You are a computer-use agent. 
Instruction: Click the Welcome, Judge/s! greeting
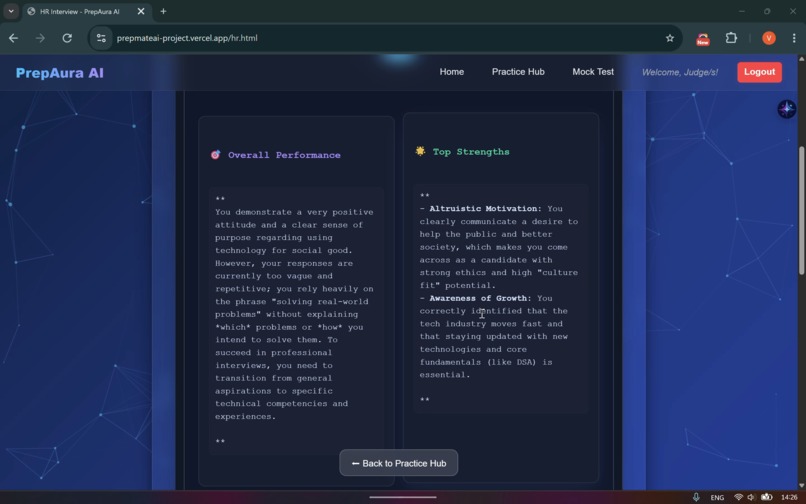[x=680, y=73]
